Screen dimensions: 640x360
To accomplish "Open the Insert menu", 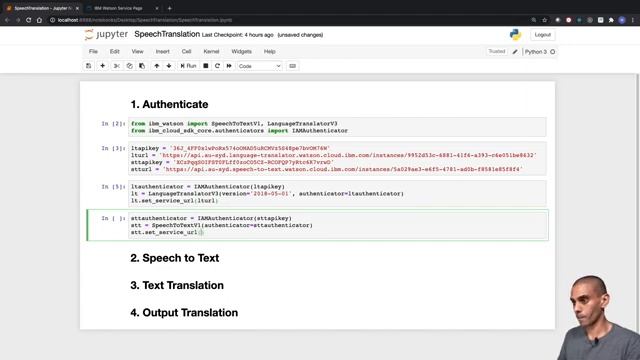I will point(162,51).
